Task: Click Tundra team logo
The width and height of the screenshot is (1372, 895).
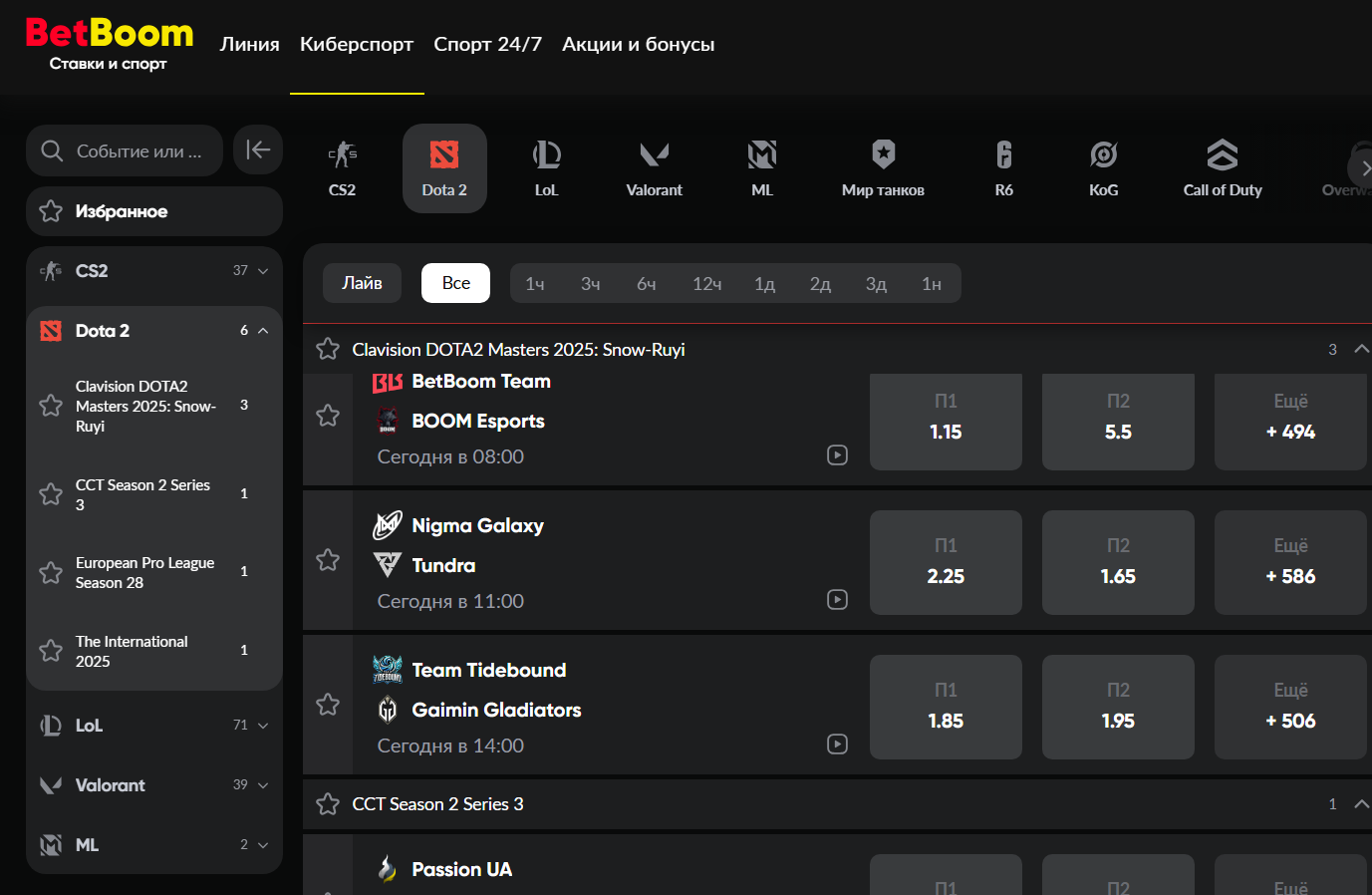Action: [x=388, y=565]
